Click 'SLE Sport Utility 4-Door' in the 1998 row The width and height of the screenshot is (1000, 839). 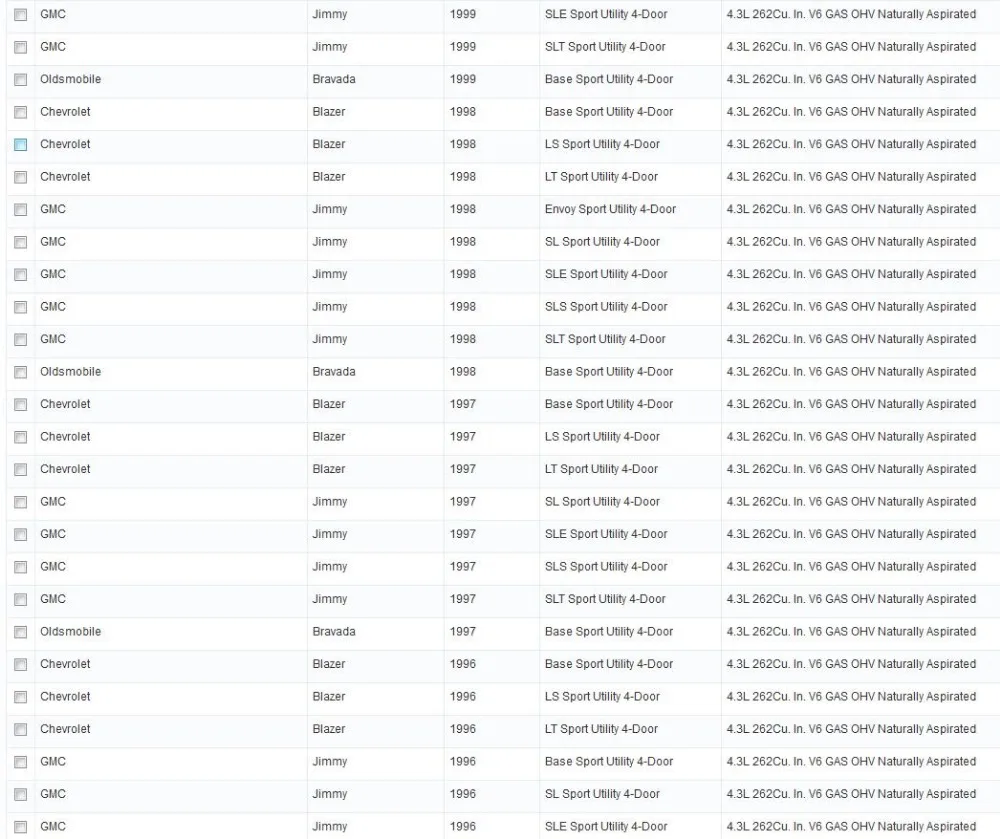(x=606, y=274)
